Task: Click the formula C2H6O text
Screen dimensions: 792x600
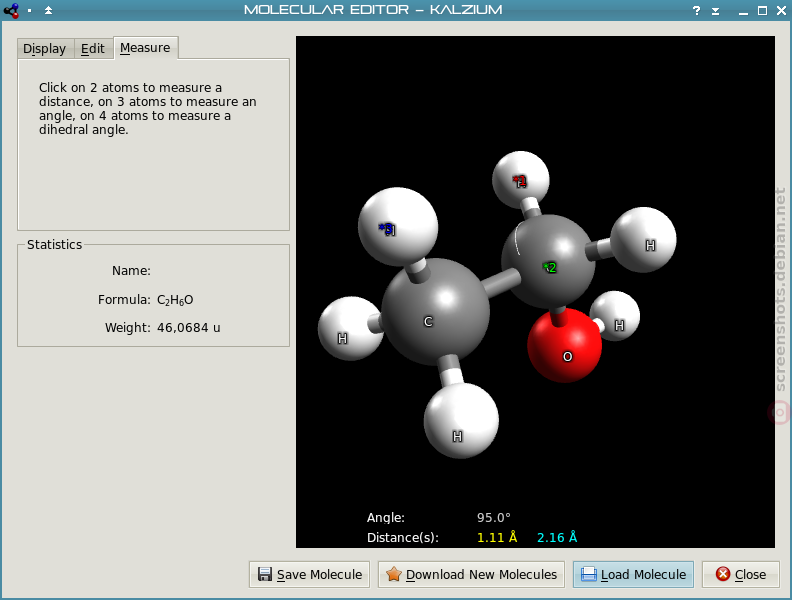Action: click(x=175, y=300)
